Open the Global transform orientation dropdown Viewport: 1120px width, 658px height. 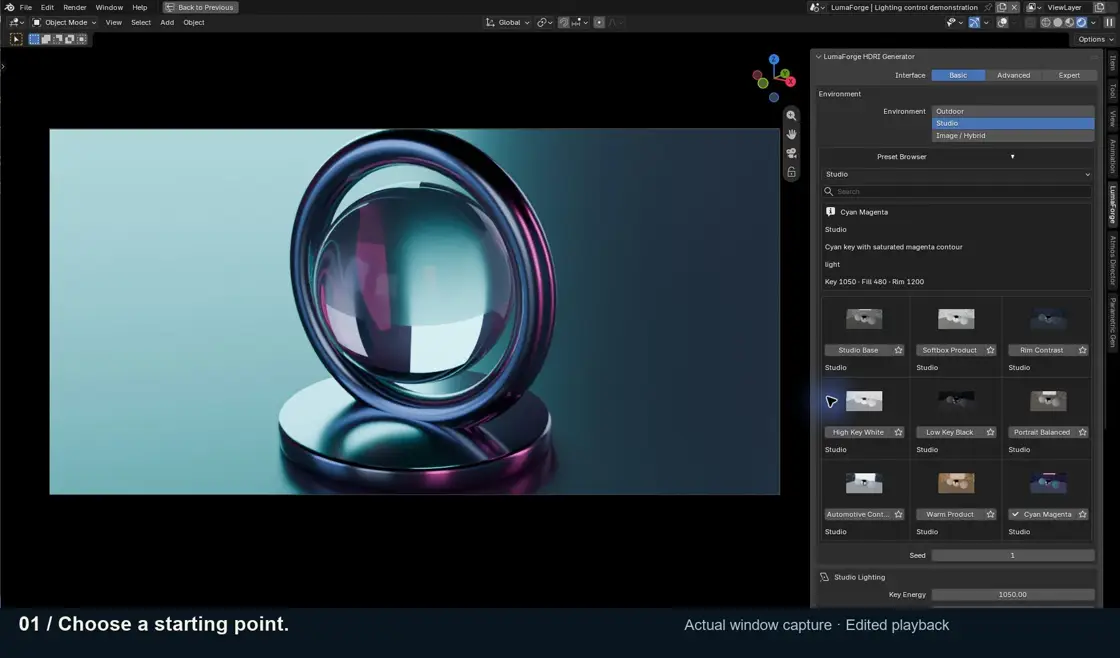pos(508,22)
